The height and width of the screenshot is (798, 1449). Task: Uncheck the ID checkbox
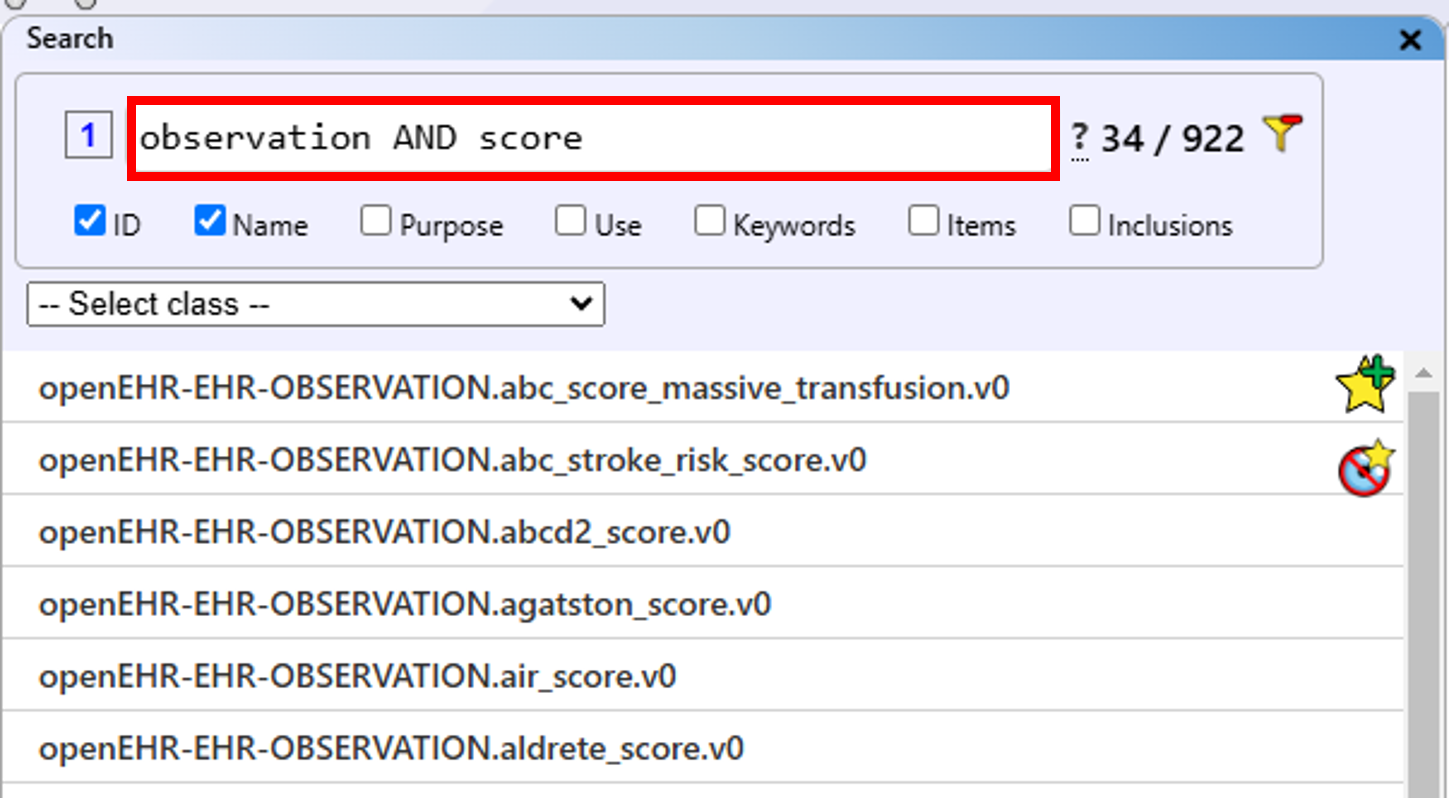(x=90, y=221)
